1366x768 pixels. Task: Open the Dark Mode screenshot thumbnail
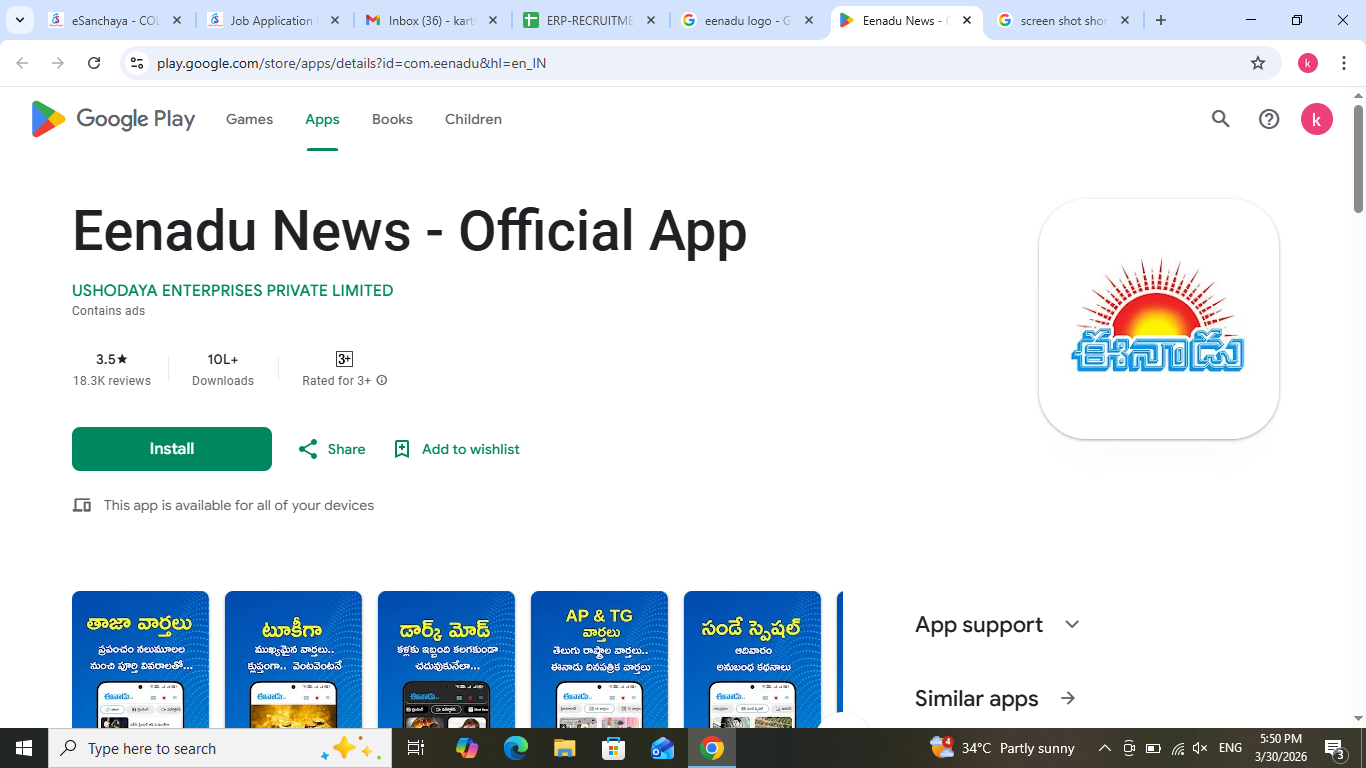446,659
